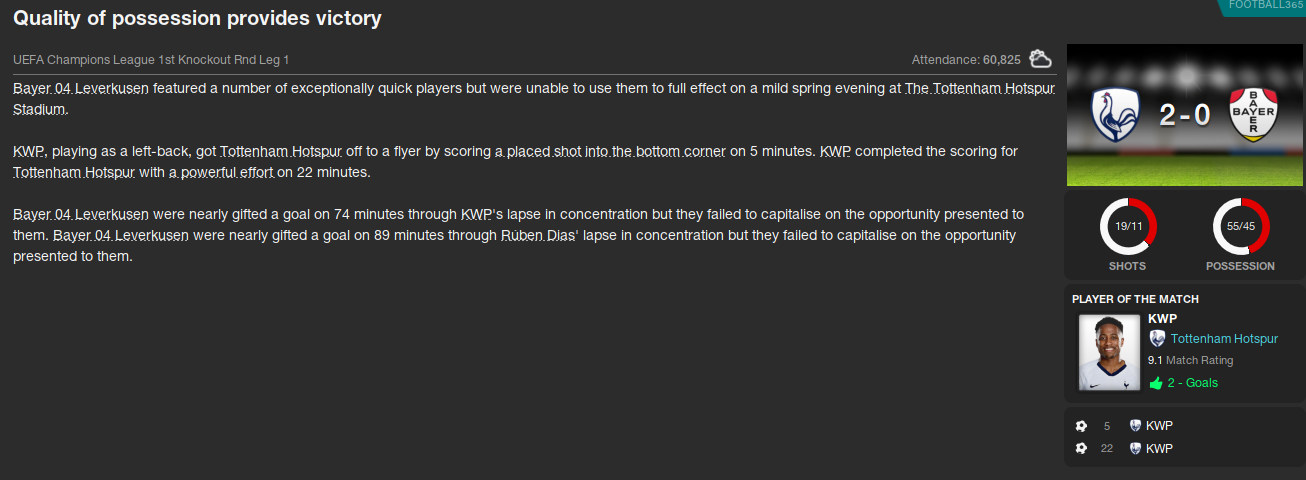Click the cloudy weather icon

(1040, 59)
